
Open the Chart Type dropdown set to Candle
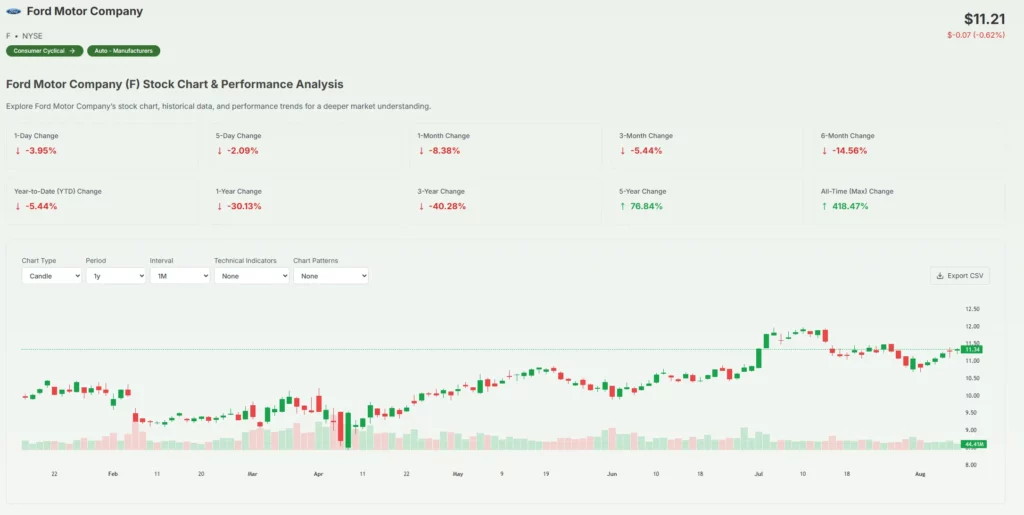point(51,275)
